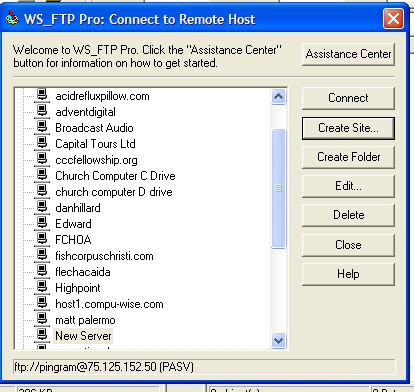Close the Connect to Remote Host window
This screenshot has height=392, width=414.
coord(393,19)
